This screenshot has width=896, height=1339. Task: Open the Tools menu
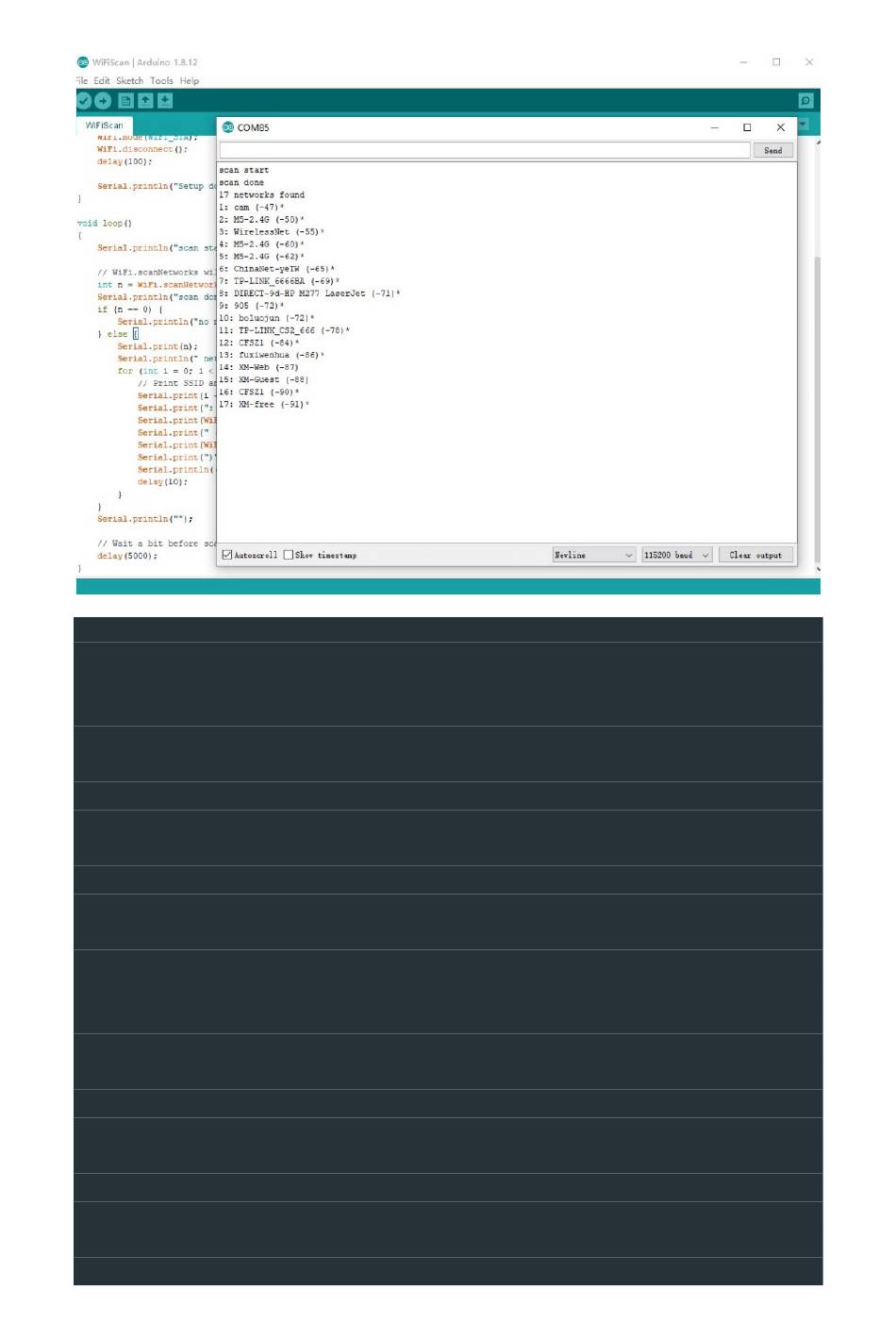[x=161, y=81]
